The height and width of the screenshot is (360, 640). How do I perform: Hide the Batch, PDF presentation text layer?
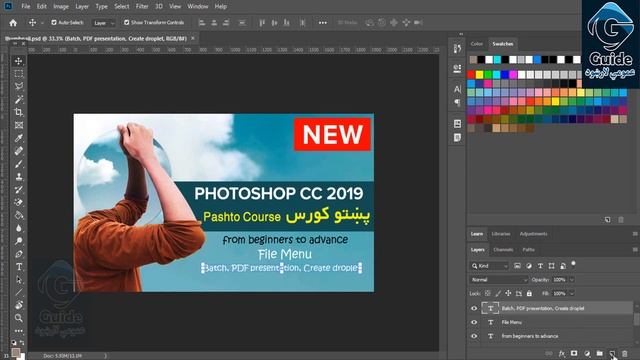pos(474,308)
